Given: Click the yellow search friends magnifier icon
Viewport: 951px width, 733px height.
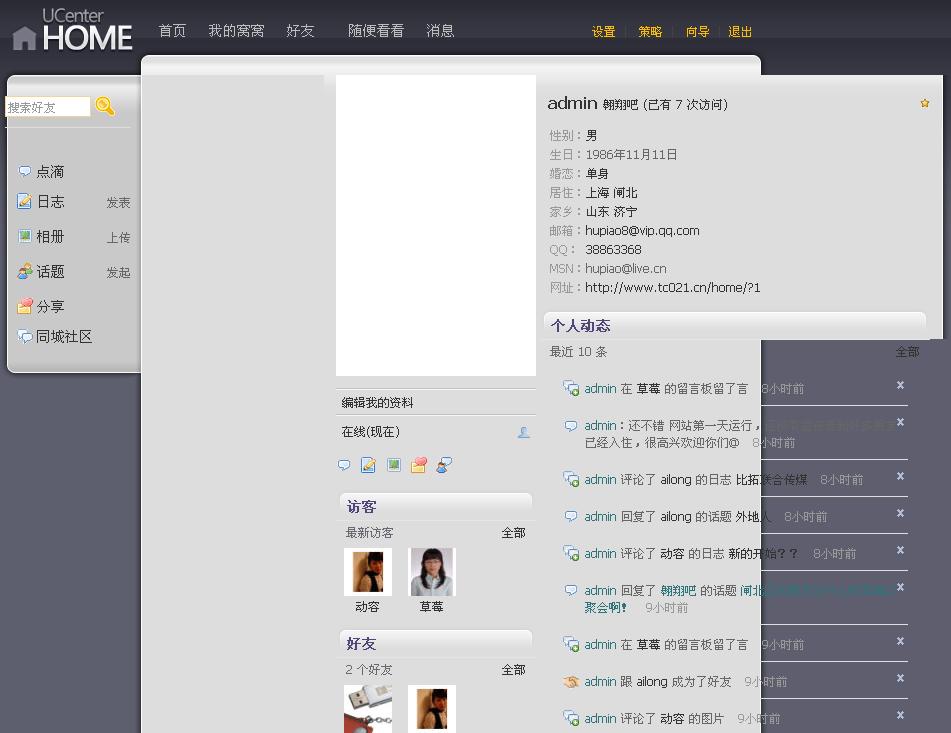Looking at the screenshot, I should pyautogui.click(x=105, y=106).
